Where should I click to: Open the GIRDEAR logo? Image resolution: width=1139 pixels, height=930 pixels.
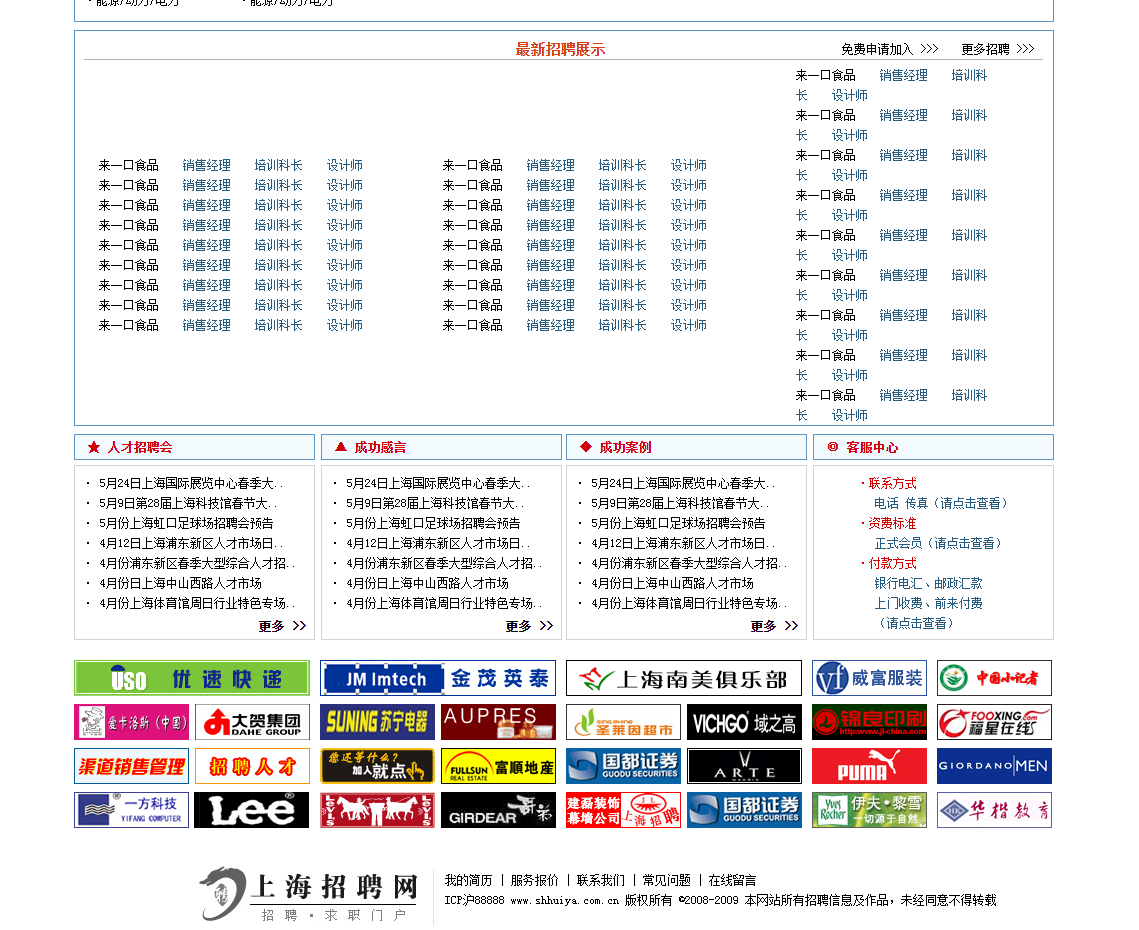click(x=498, y=810)
